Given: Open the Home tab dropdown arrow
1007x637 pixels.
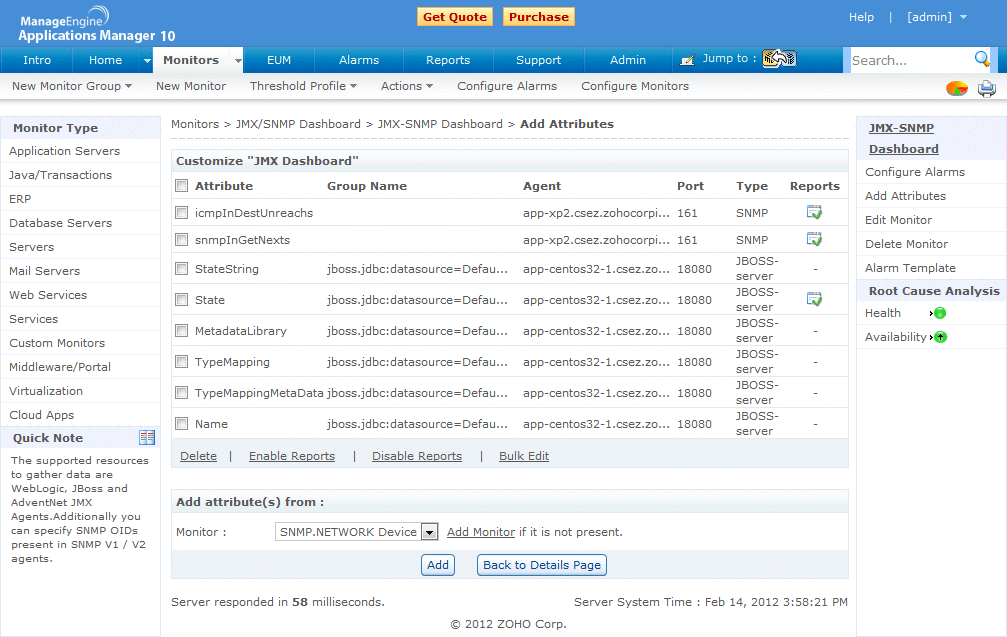Looking at the screenshot, I should [147, 60].
